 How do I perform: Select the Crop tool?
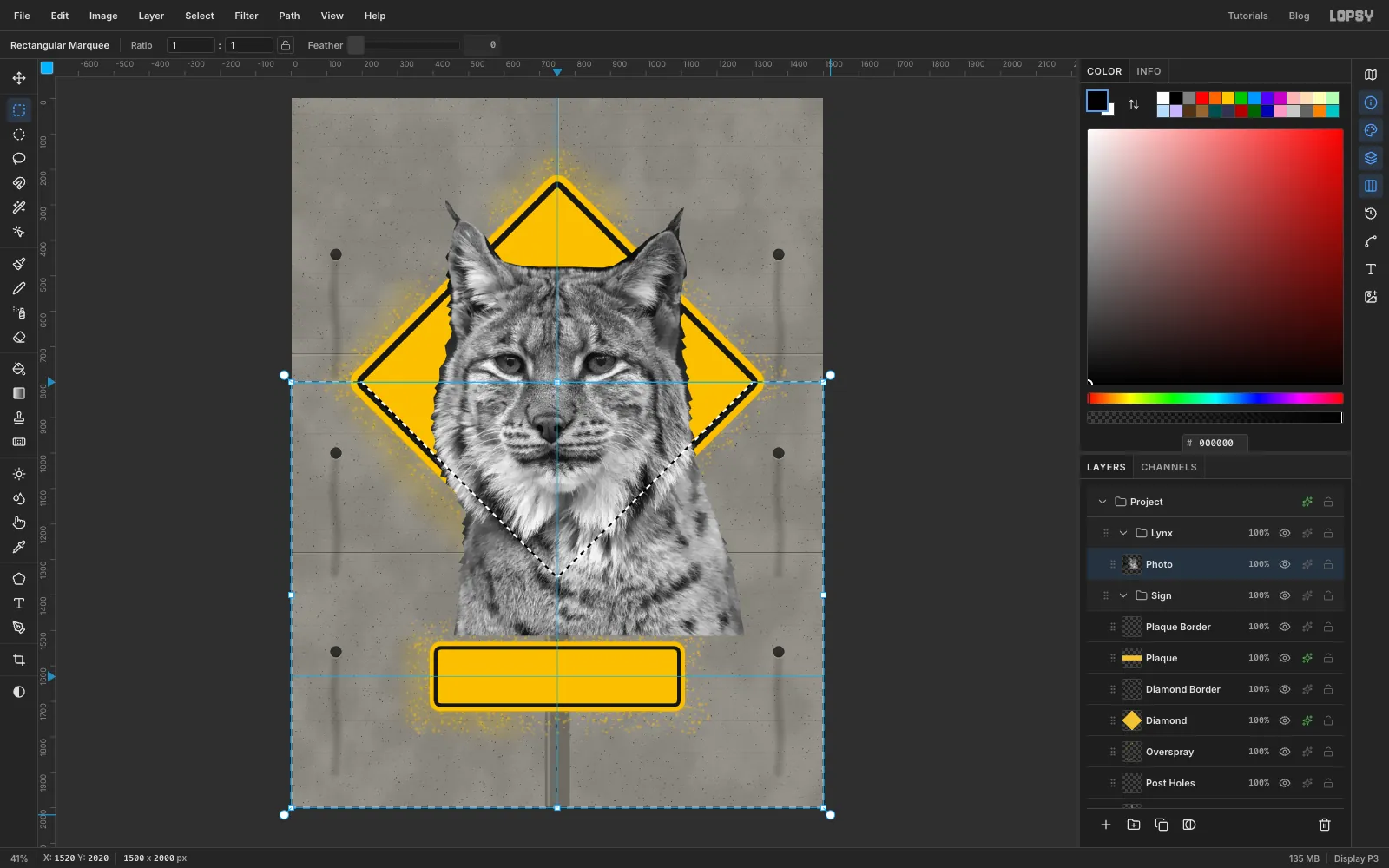click(19, 660)
